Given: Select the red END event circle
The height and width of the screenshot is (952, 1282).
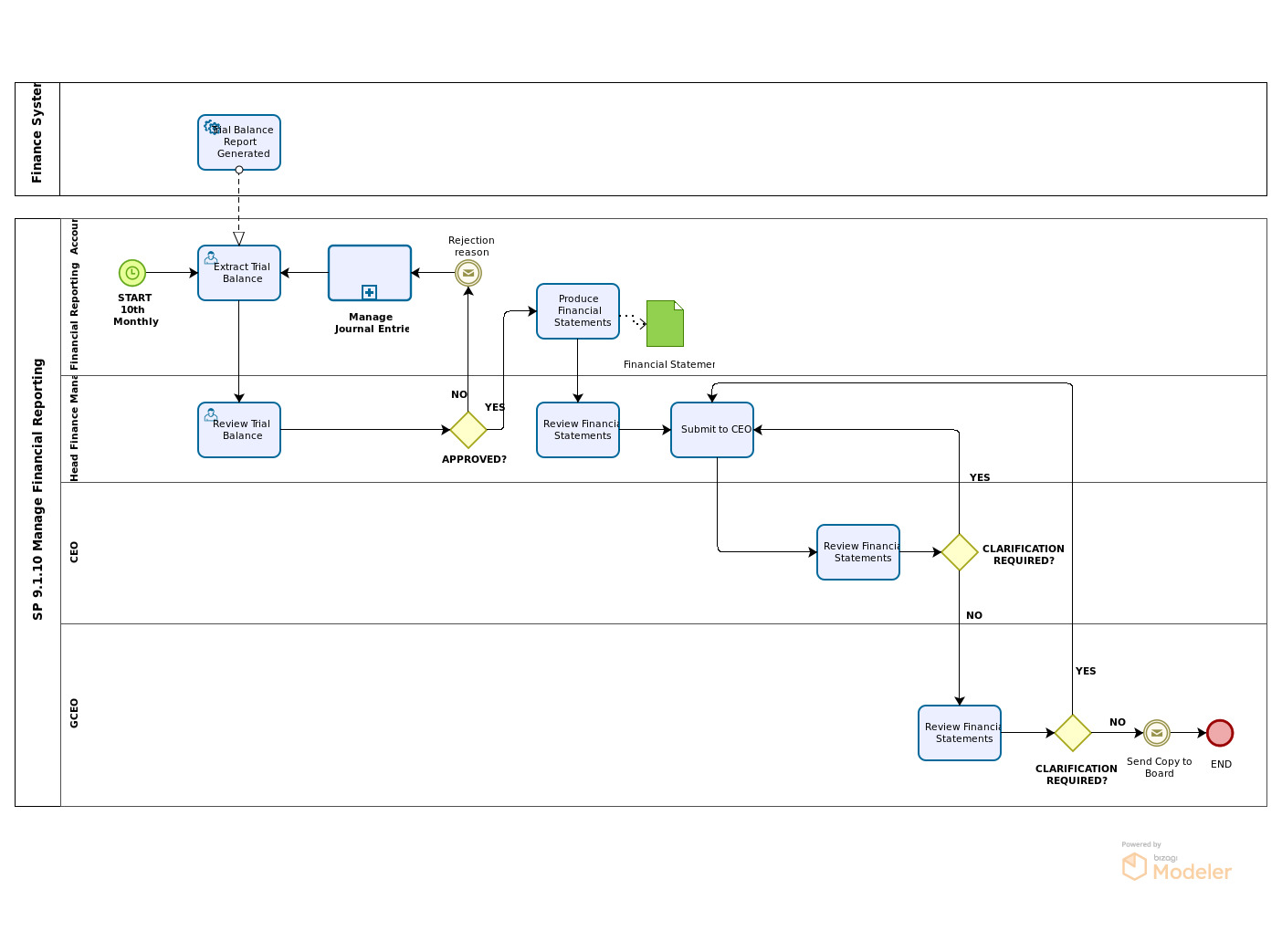Looking at the screenshot, I should [x=1220, y=733].
